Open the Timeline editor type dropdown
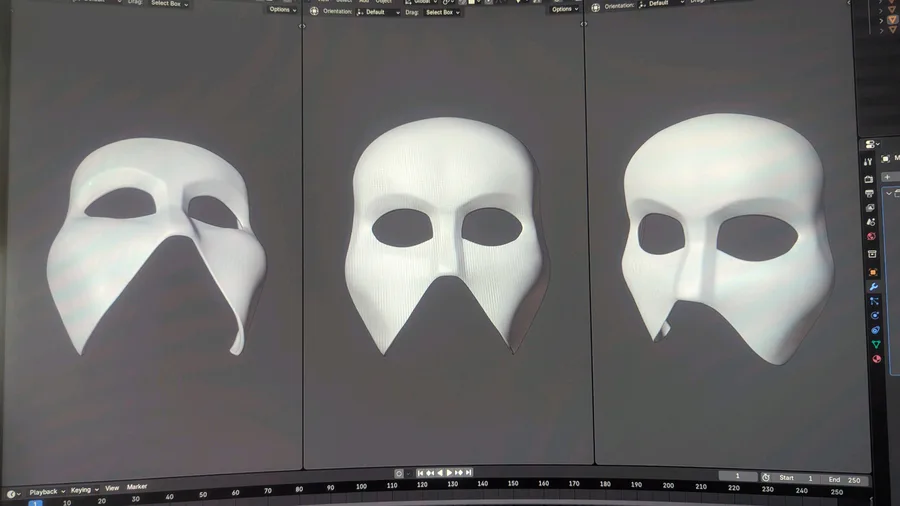900x506 pixels. (x=13, y=493)
